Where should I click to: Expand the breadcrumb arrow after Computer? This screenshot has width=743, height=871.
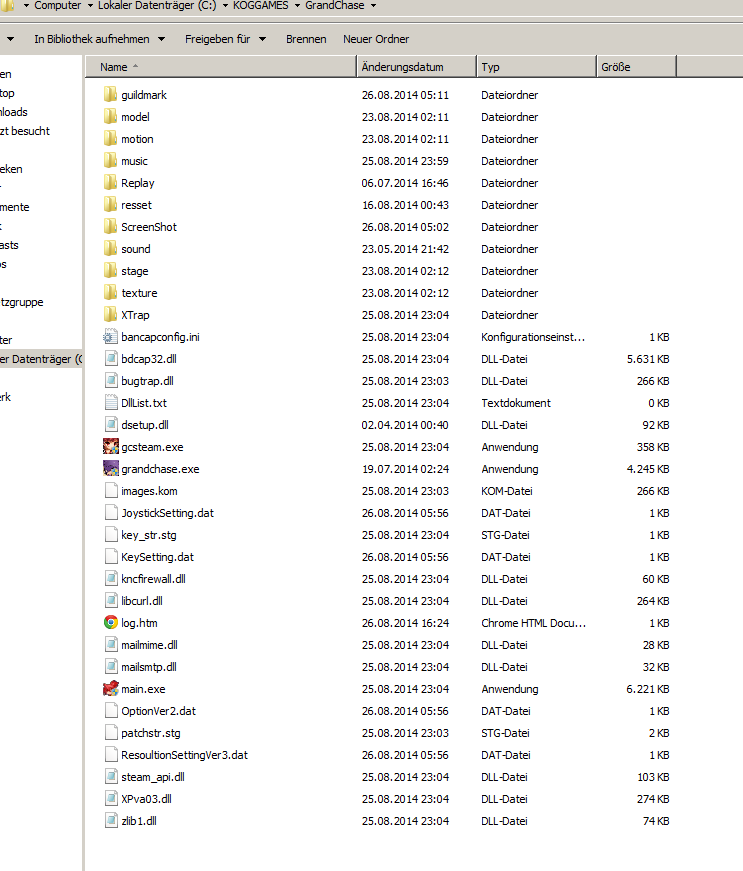pos(90,6)
